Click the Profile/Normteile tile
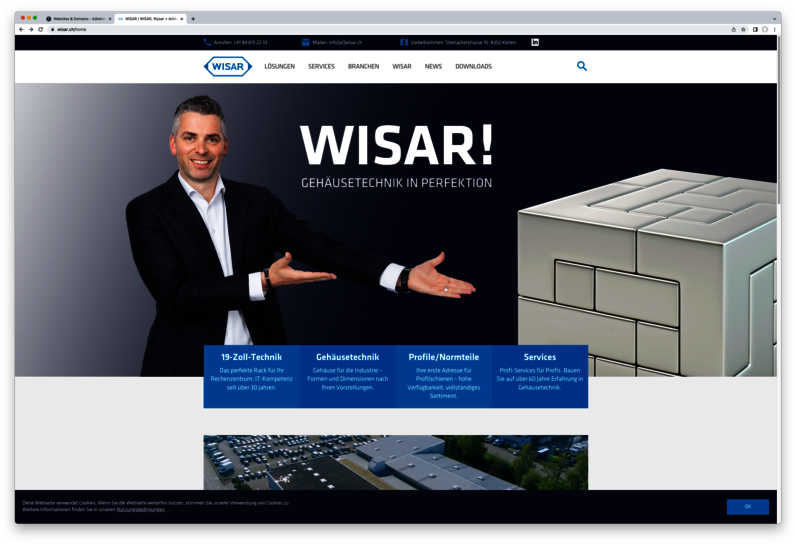795x546 pixels. pyautogui.click(x=443, y=376)
